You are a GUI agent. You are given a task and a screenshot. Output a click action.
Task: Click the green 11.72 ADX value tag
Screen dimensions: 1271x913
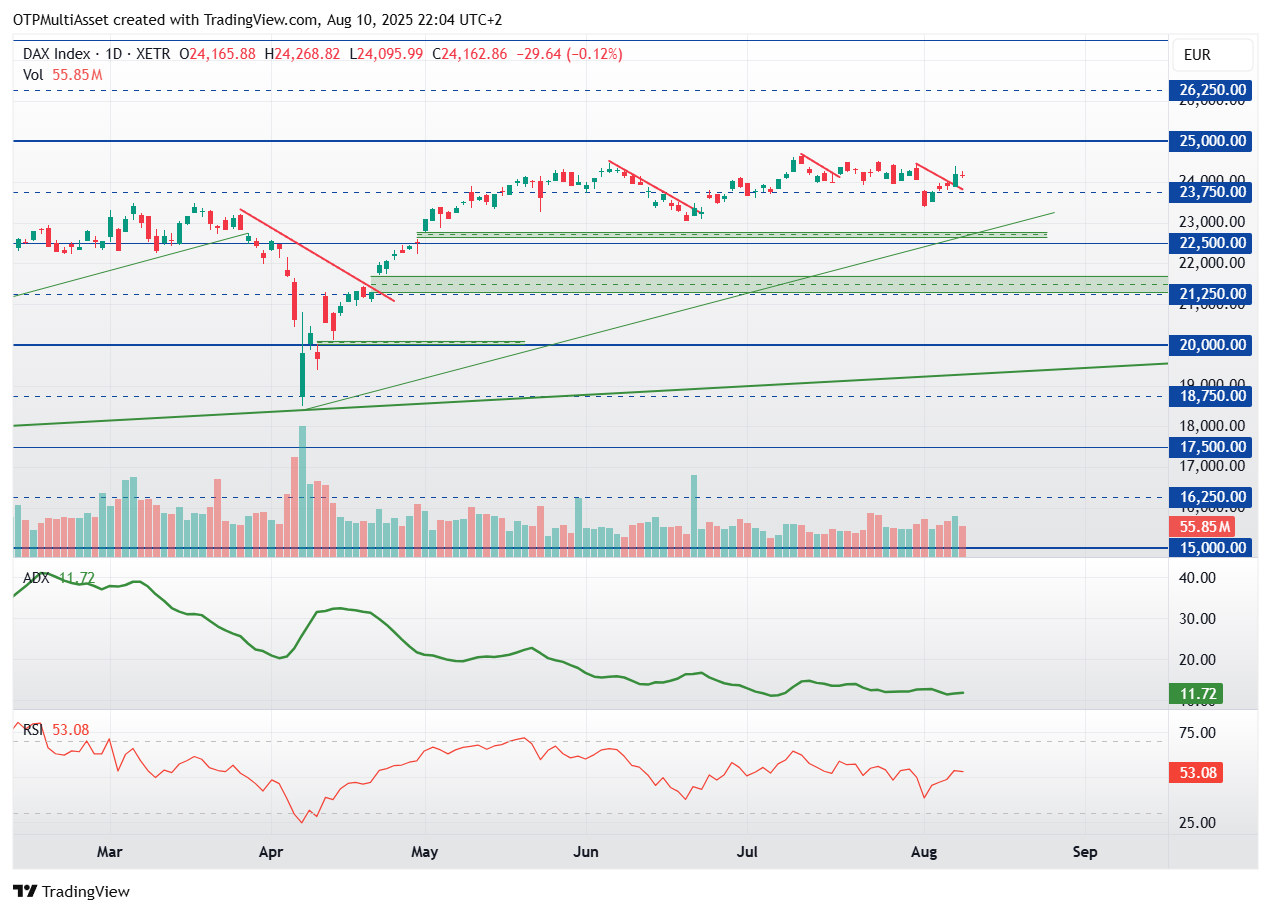coord(1196,694)
